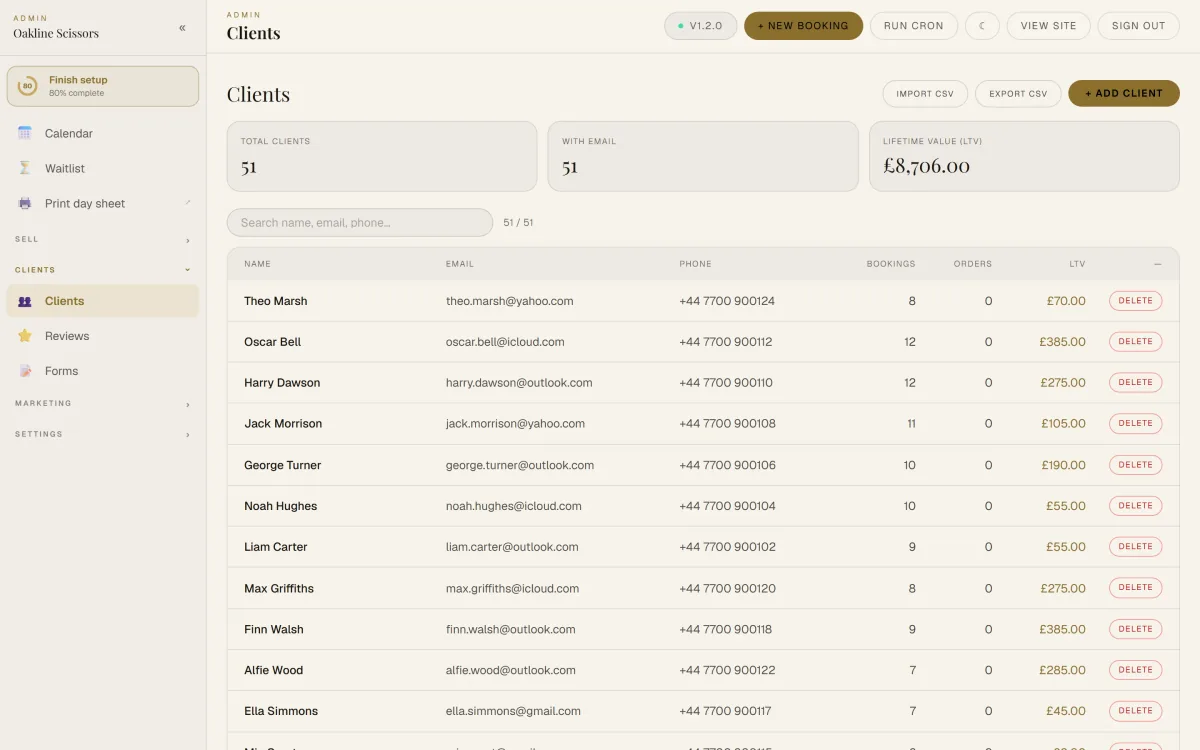Click the Lifetime Value £8,706.00 card

coord(1024,156)
